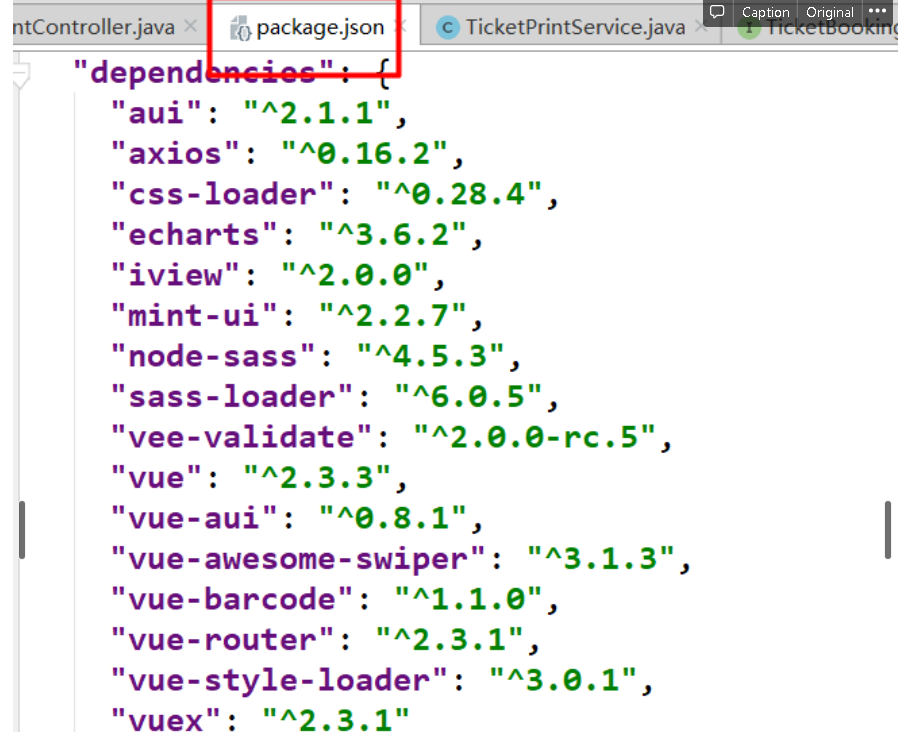Click the "^6.0.5" version value
Image resolution: width=924 pixels, height=732 pixels.
coord(468,397)
